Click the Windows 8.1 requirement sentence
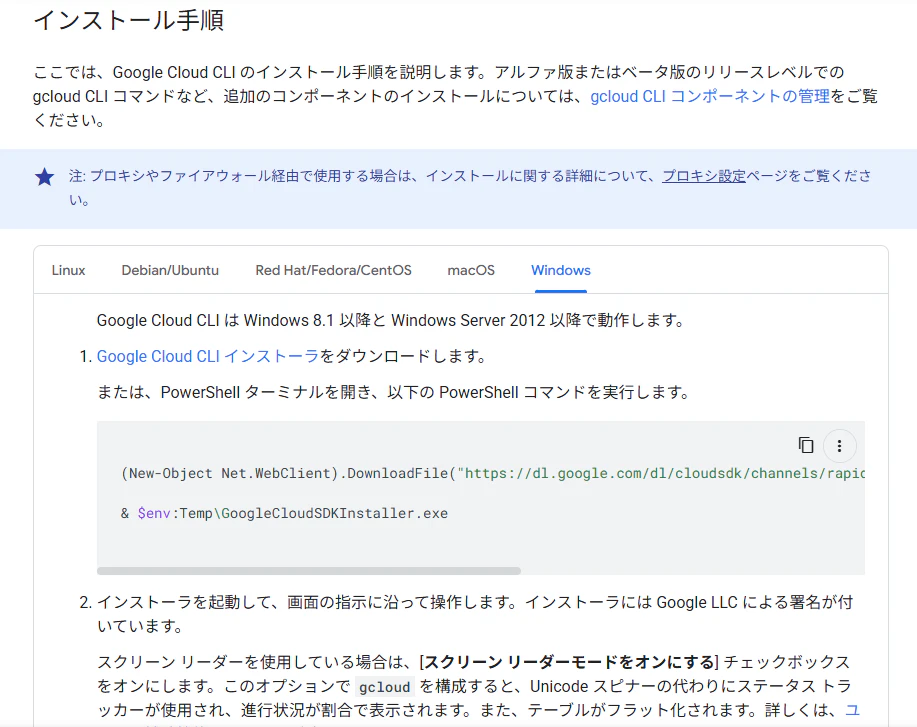This screenshot has height=727, width=917. (x=391, y=321)
